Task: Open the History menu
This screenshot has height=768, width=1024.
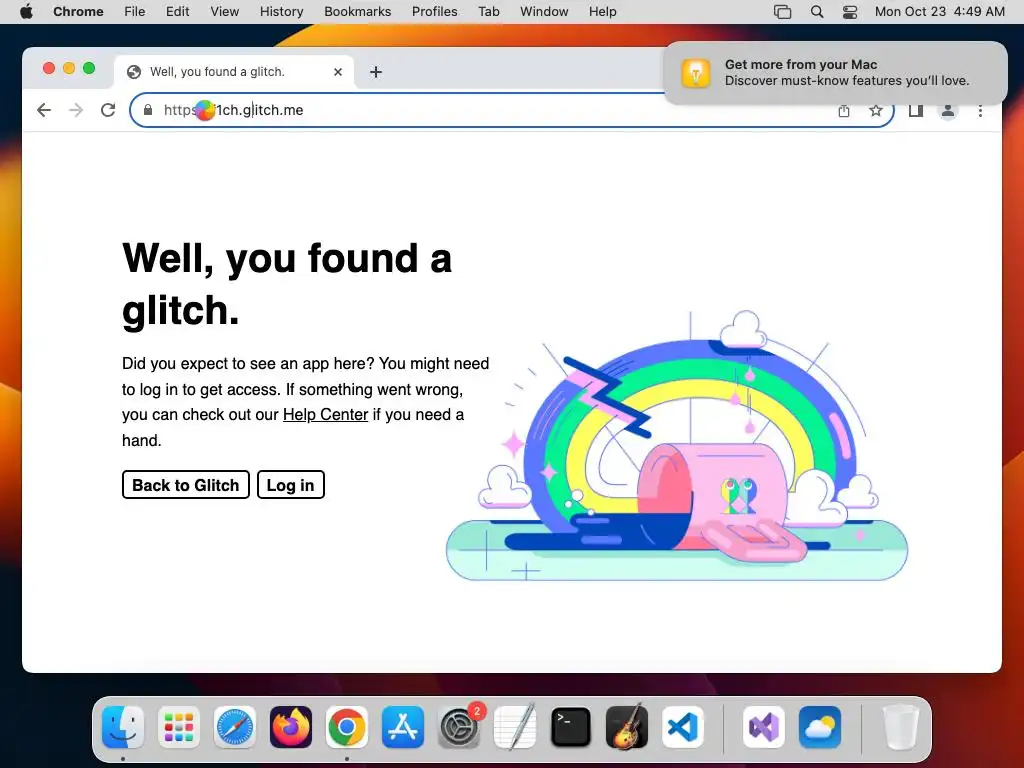Action: click(x=281, y=12)
